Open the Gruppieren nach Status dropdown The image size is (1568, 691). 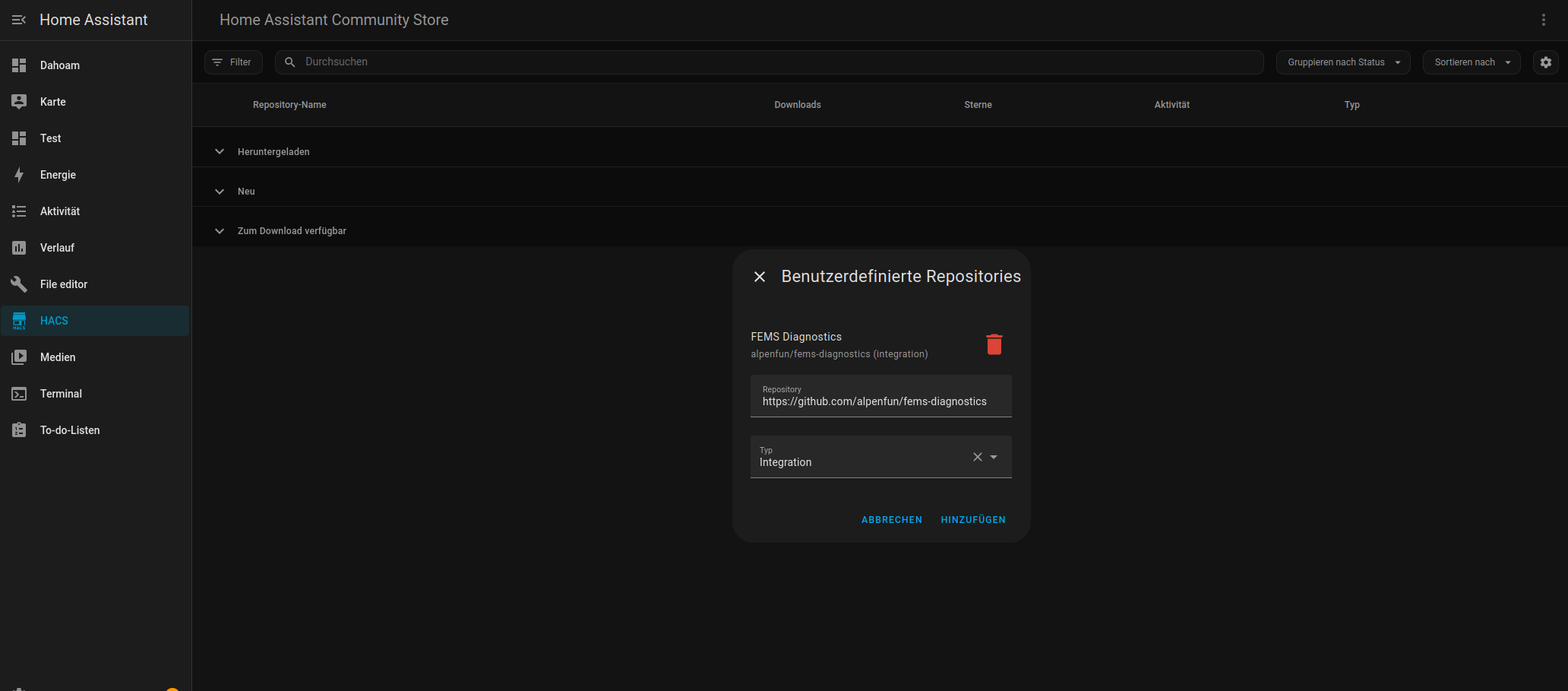pos(1343,62)
